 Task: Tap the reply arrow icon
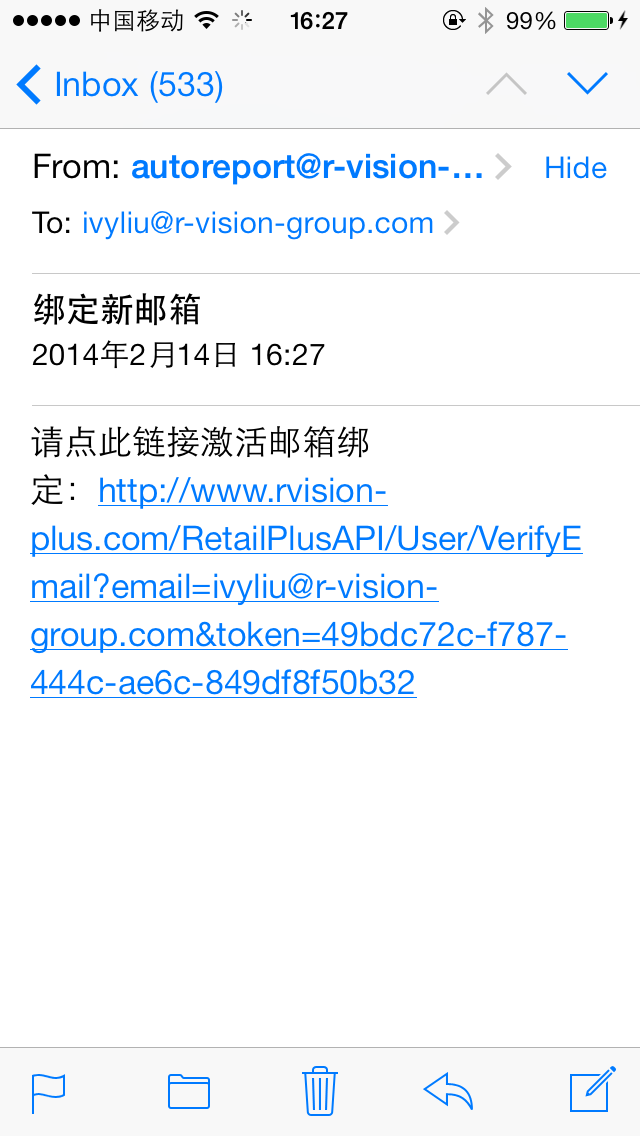pyautogui.click(x=448, y=1091)
